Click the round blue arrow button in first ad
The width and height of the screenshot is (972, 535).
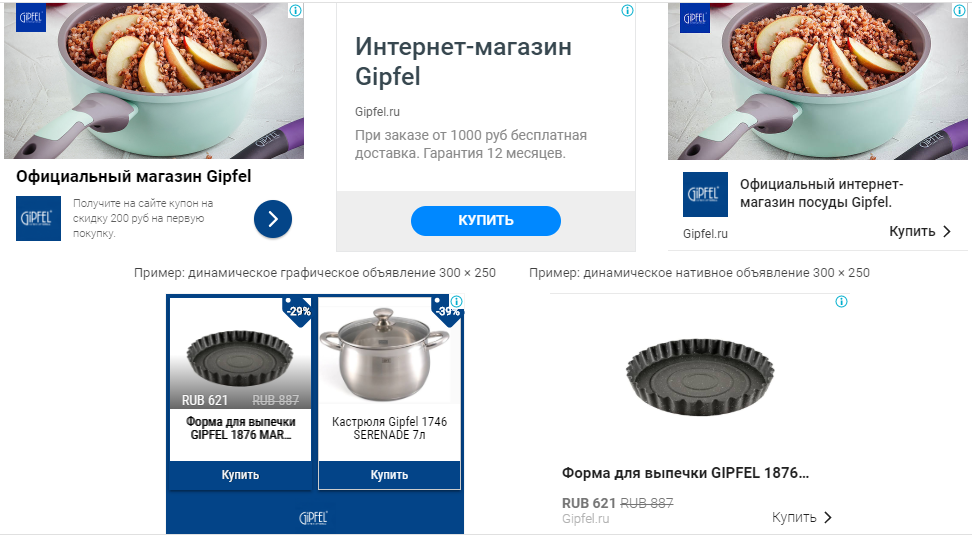click(273, 219)
